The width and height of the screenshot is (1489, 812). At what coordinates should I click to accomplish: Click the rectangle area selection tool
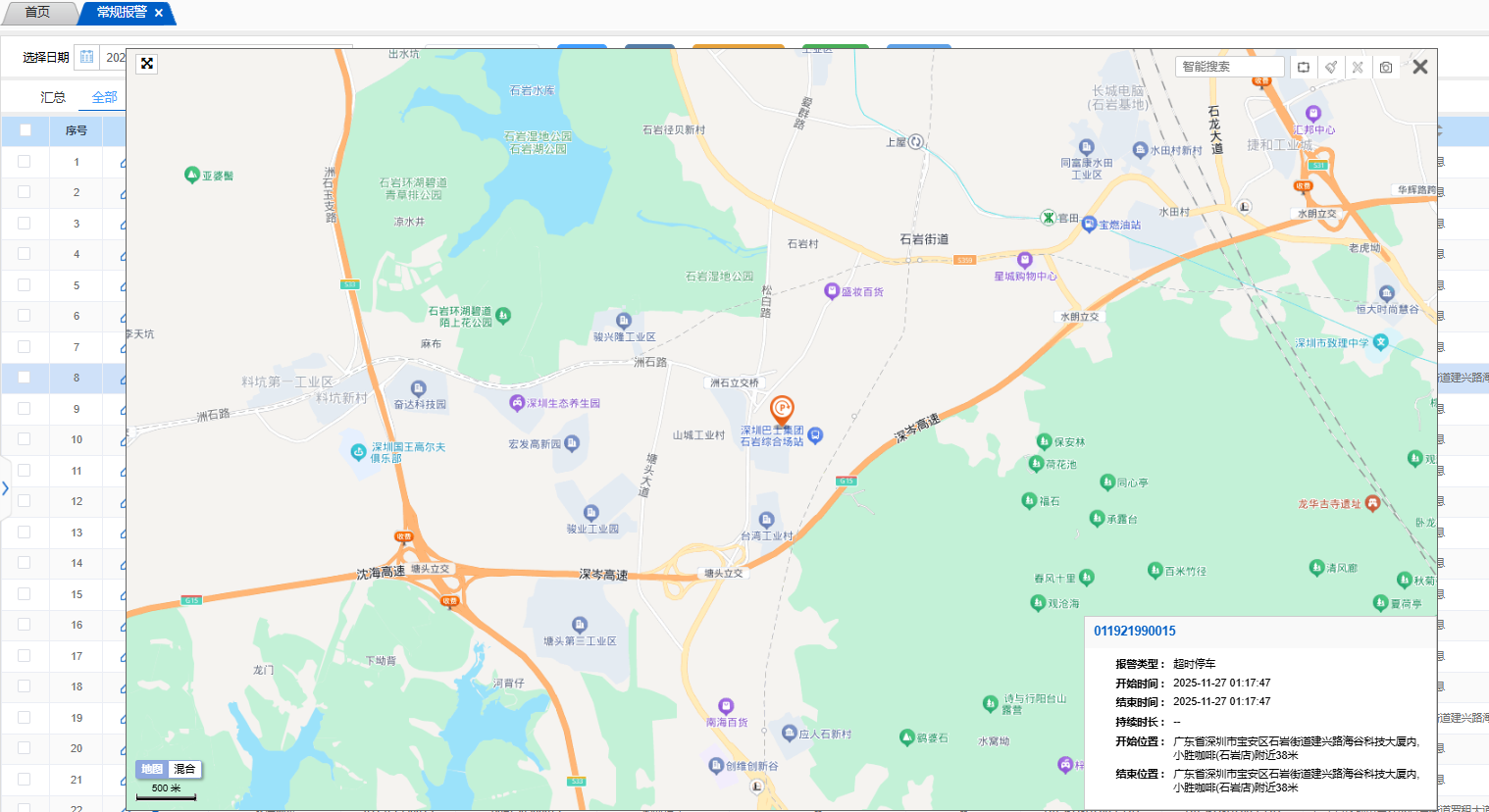pyautogui.click(x=1303, y=68)
